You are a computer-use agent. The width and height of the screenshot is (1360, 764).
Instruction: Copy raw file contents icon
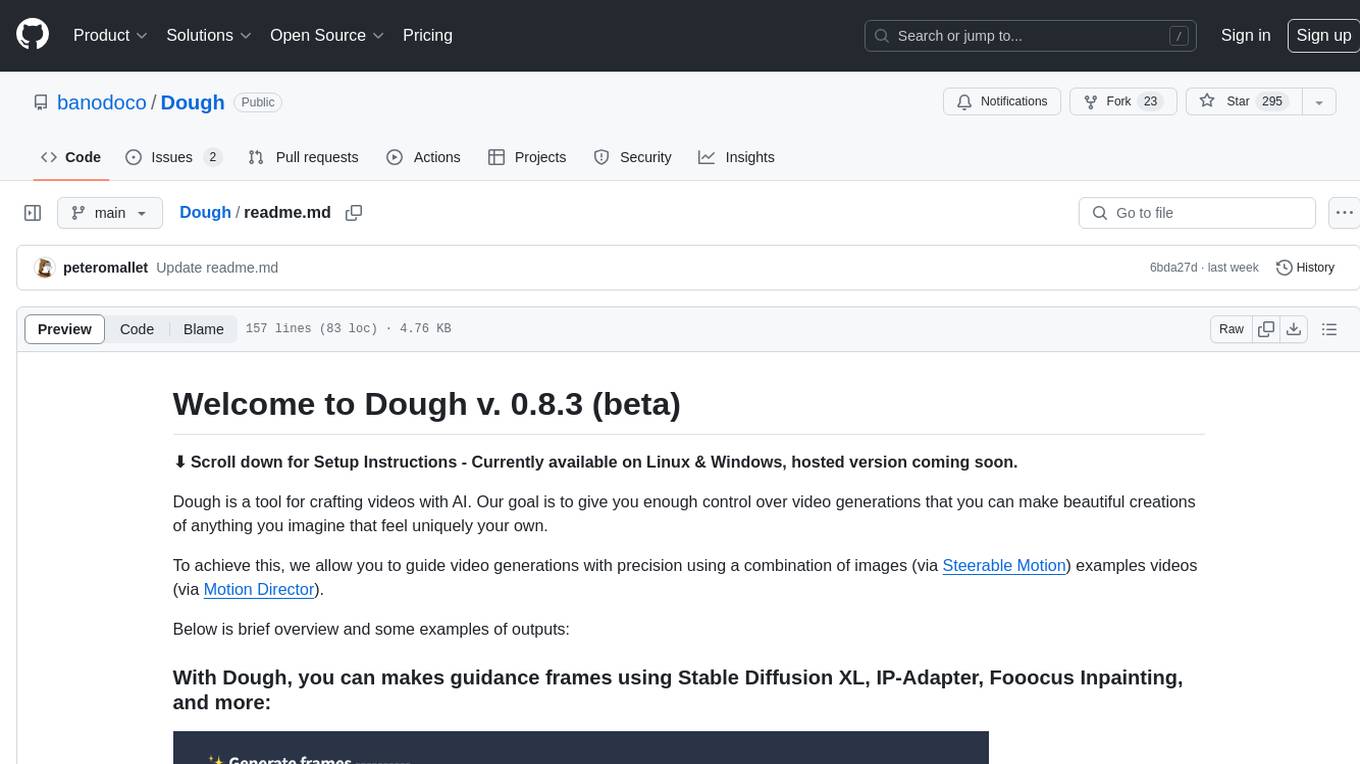1266,329
